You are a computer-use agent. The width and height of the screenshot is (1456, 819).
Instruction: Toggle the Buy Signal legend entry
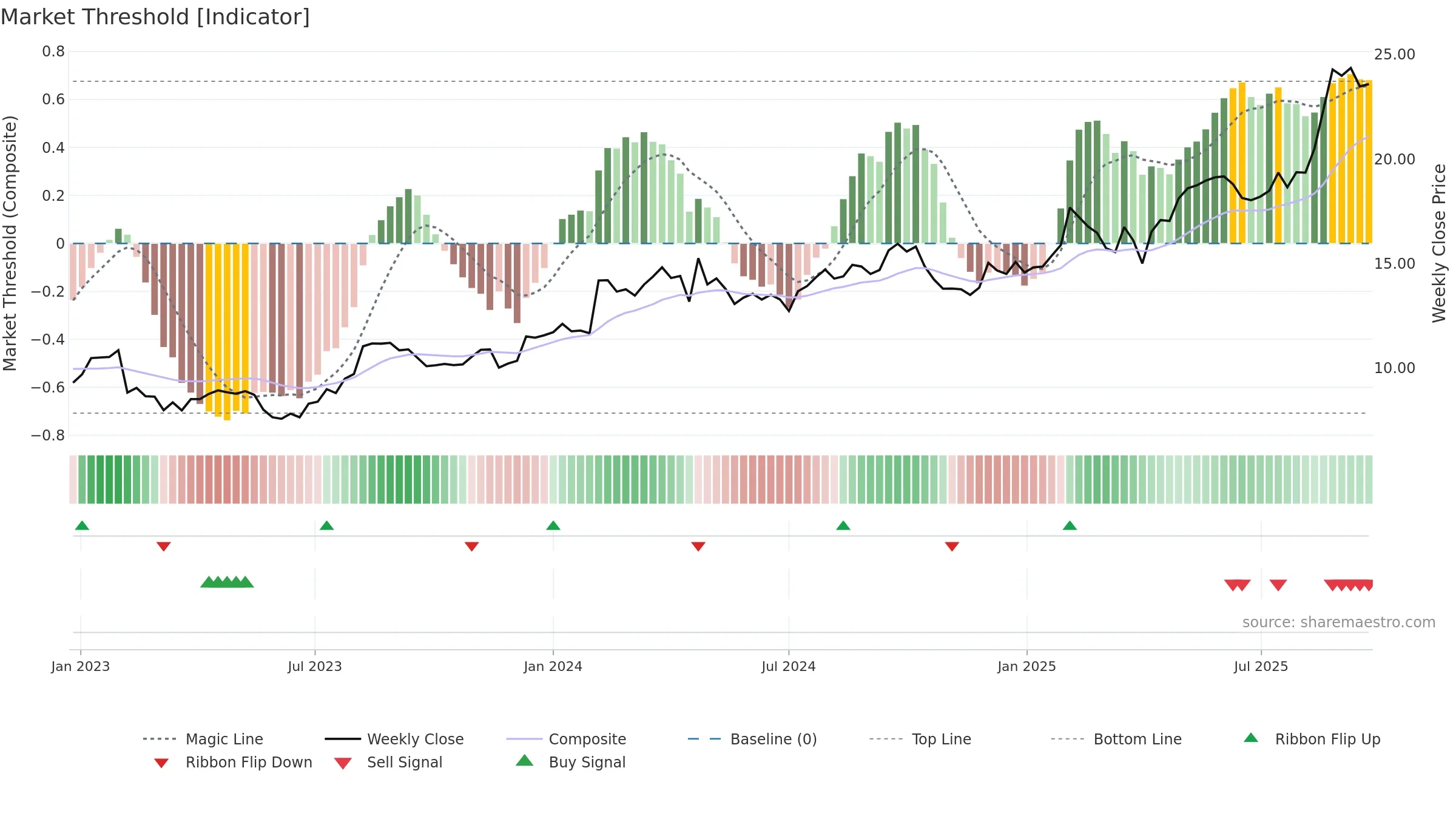coord(570,762)
